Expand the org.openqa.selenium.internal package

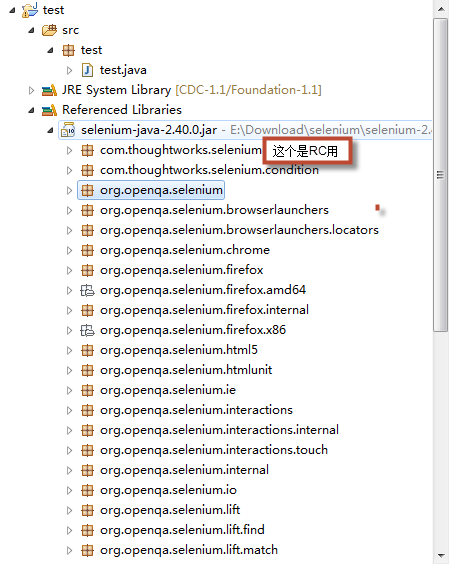pyautogui.click(x=69, y=470)
